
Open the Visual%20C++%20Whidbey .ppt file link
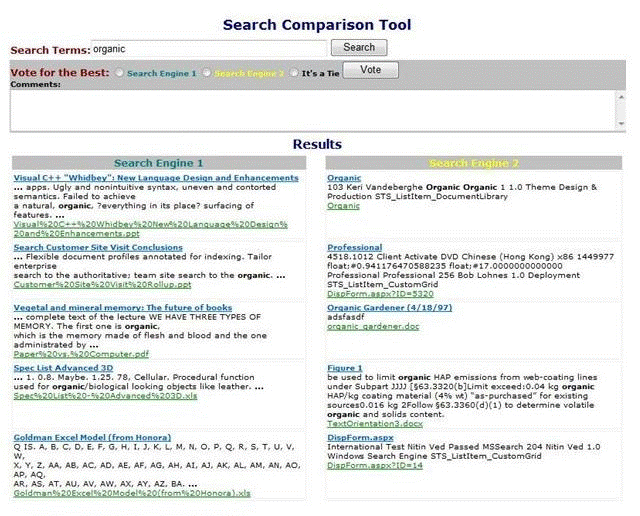[151, 229]
